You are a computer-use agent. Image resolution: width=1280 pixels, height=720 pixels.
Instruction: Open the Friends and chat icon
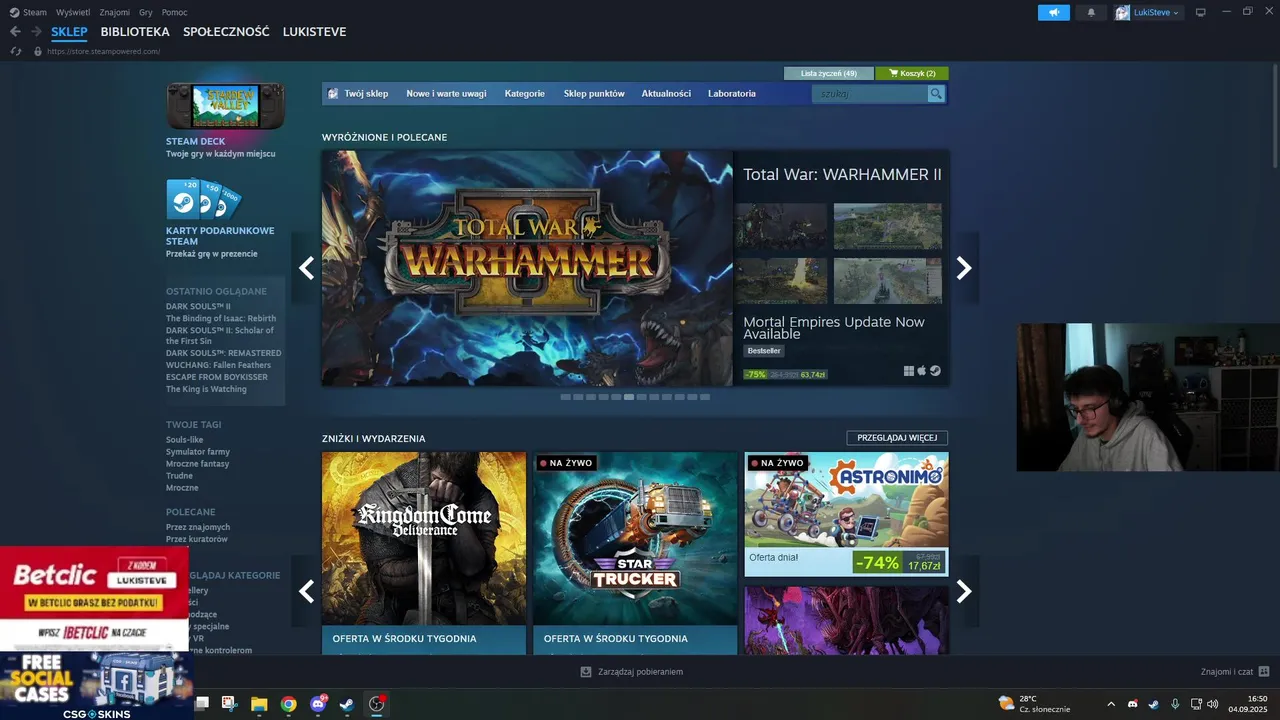tap(1264, 671)
